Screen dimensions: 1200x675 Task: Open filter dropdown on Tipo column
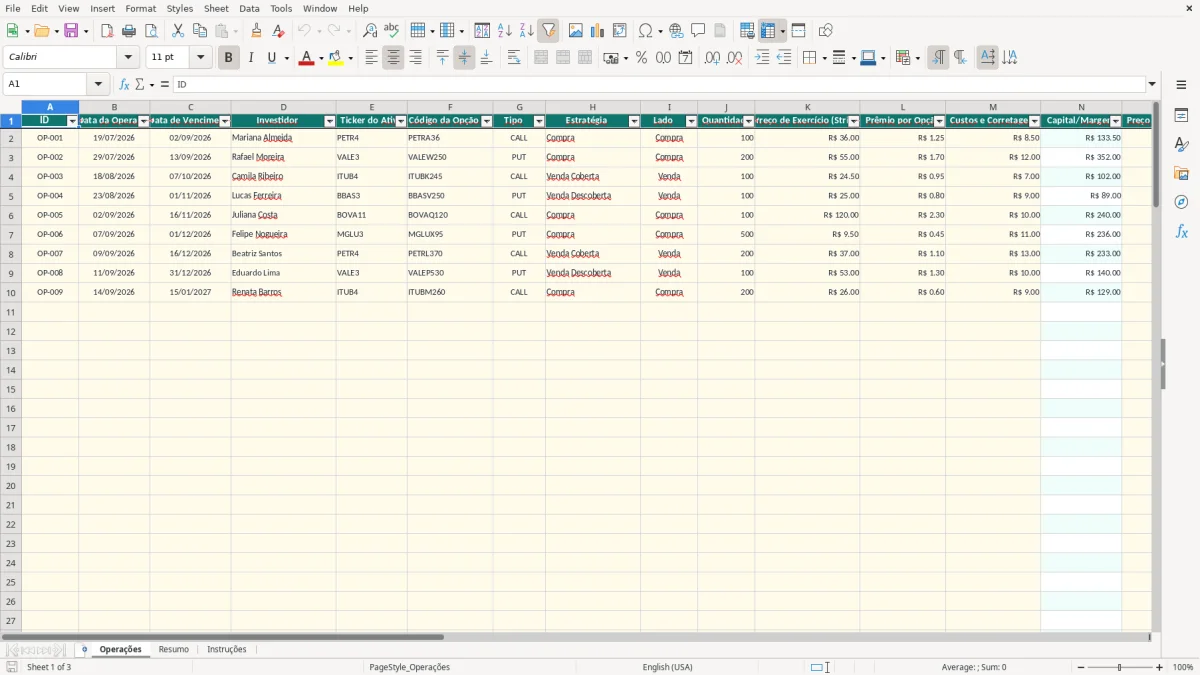538,121
